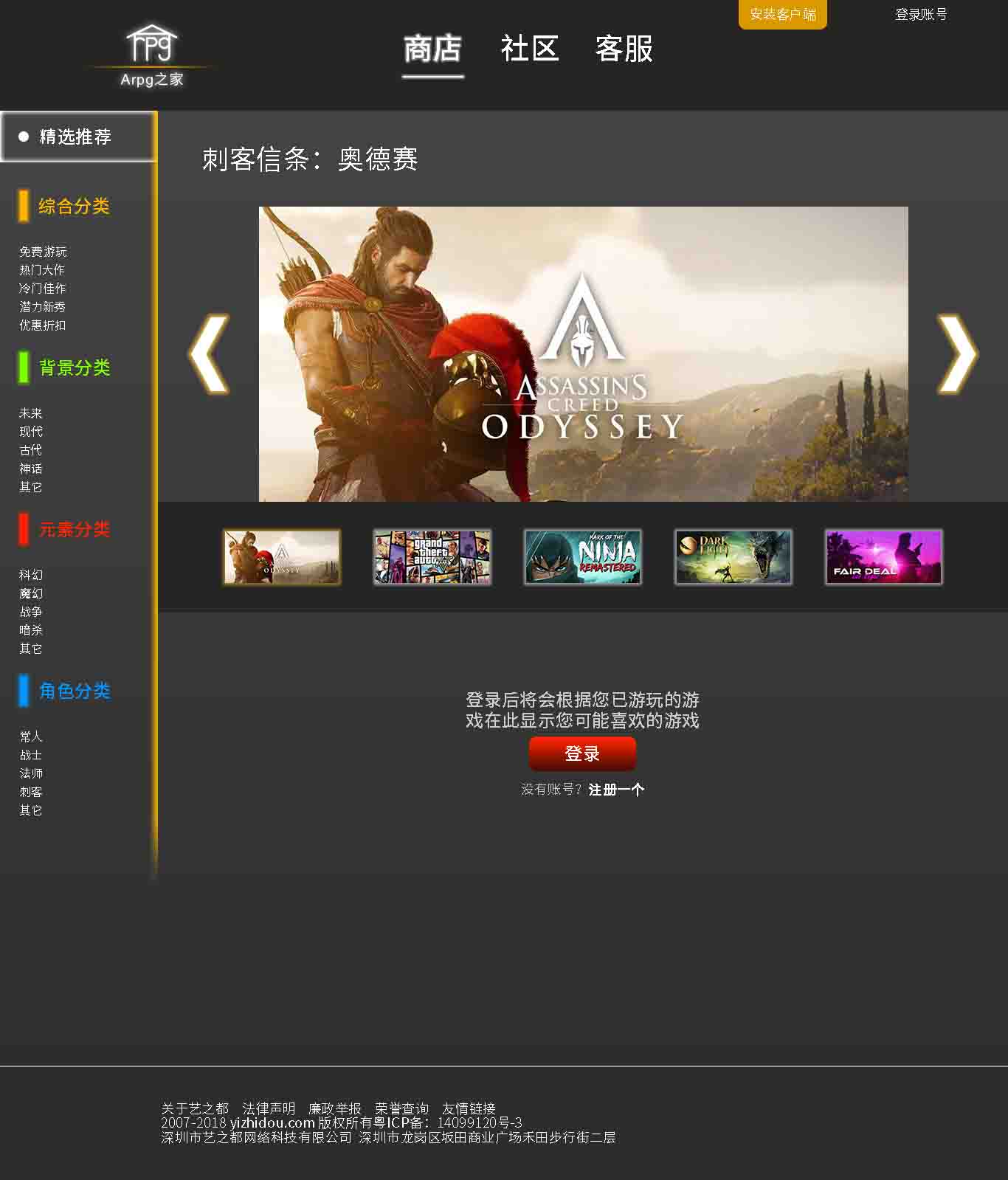Select the 优惠折扣 category
Image resolution: width=1008 pixels, height=1180 pixels.
(x=42, y=325)
